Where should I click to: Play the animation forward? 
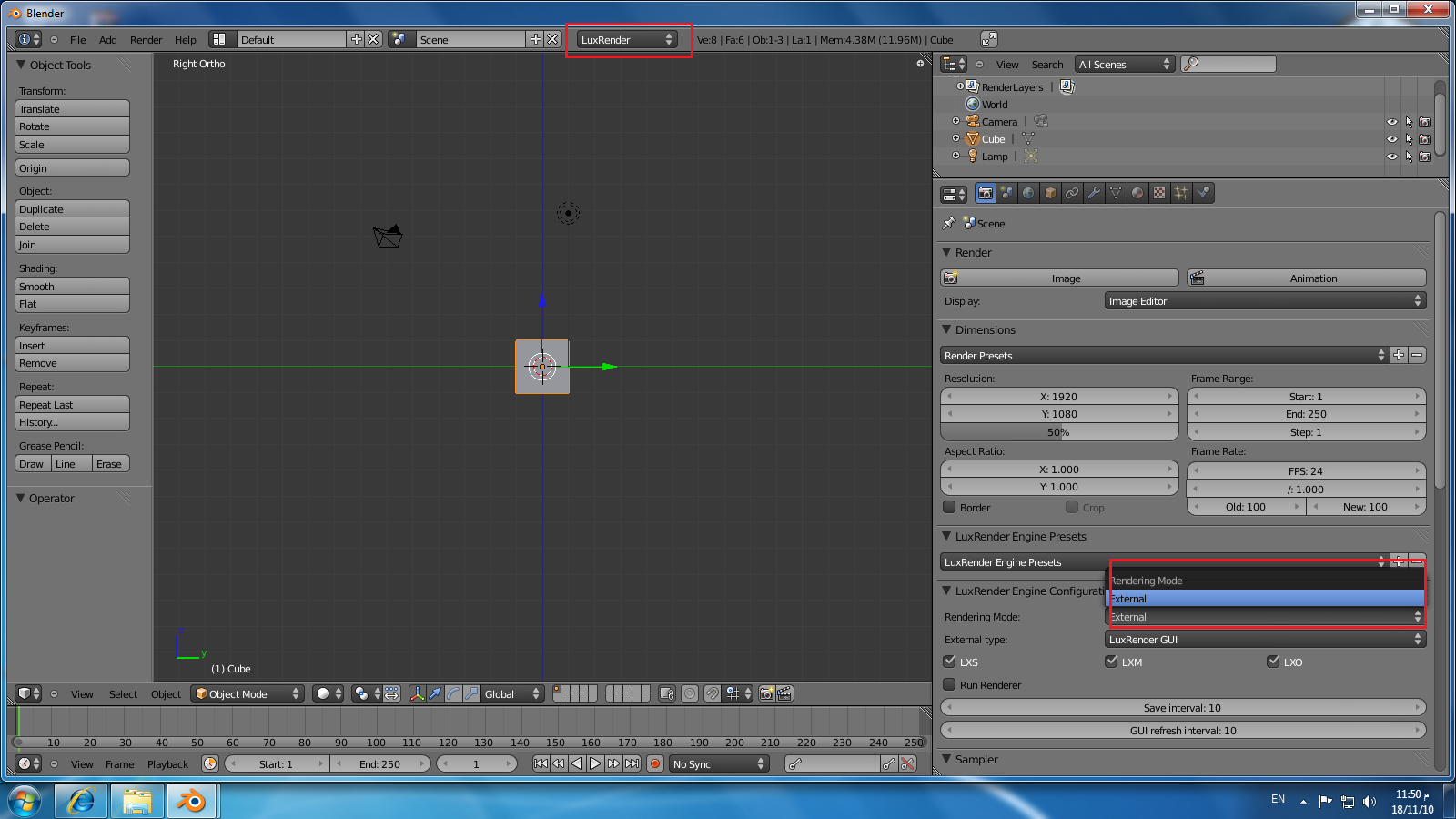(595, 763)
